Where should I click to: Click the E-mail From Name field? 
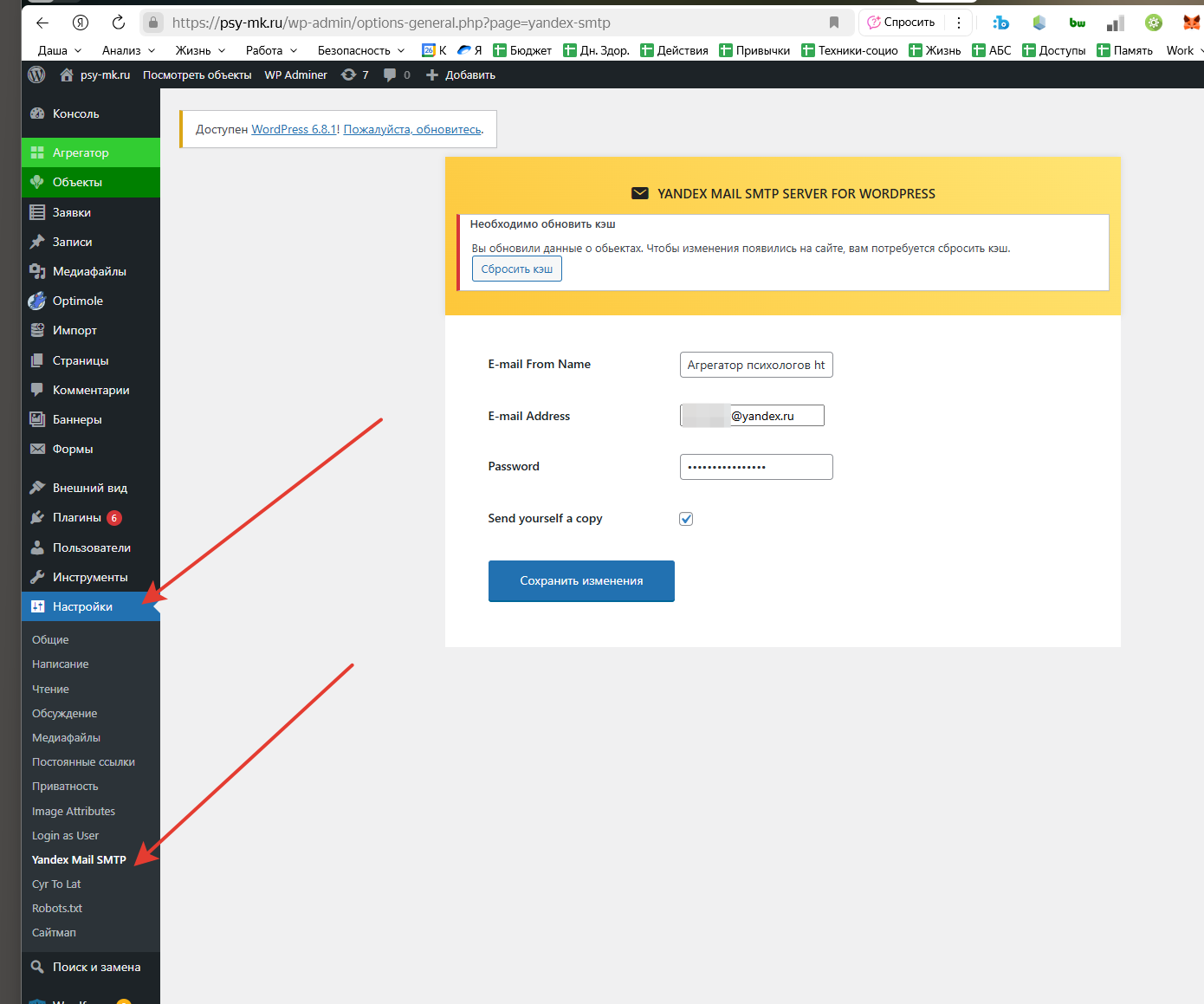(x=755, y=365)
